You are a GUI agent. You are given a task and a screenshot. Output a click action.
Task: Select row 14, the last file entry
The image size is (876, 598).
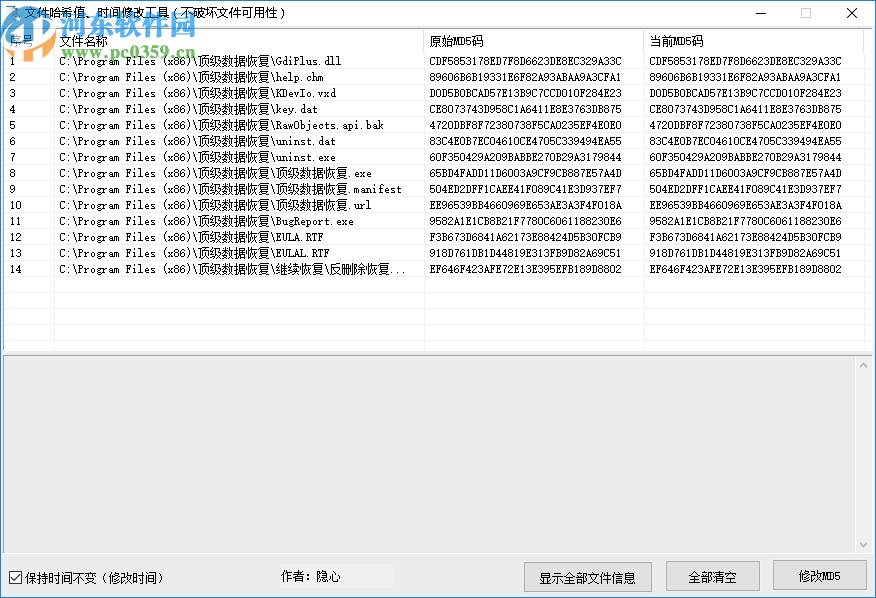[x=200, y=268]
